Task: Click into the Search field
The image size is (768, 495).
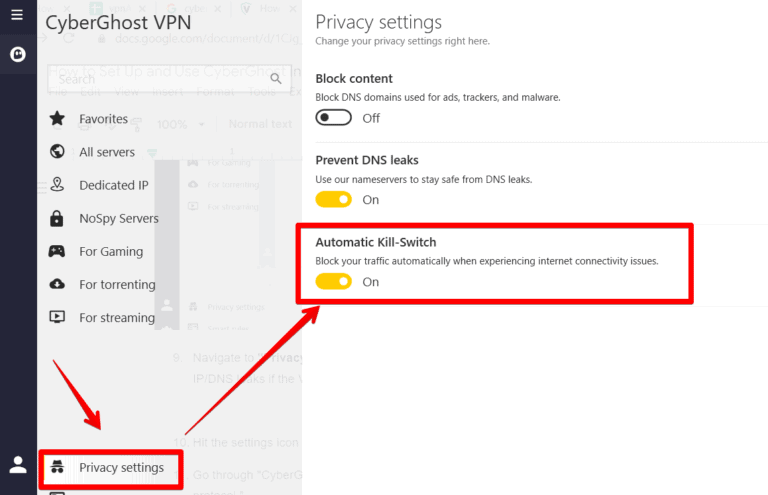Action: (x=100, y=78)
